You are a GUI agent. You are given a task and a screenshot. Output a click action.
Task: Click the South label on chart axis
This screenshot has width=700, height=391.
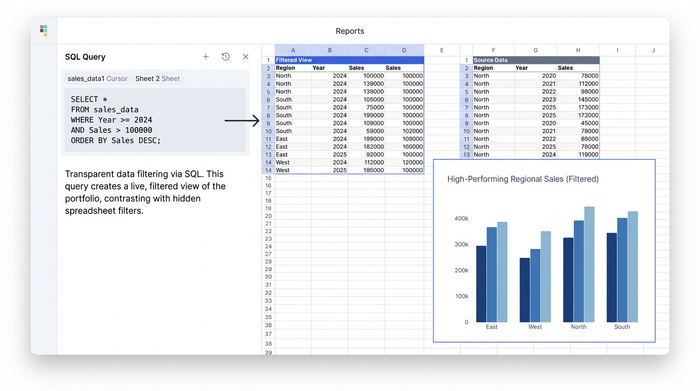click(x=622, y=327)
